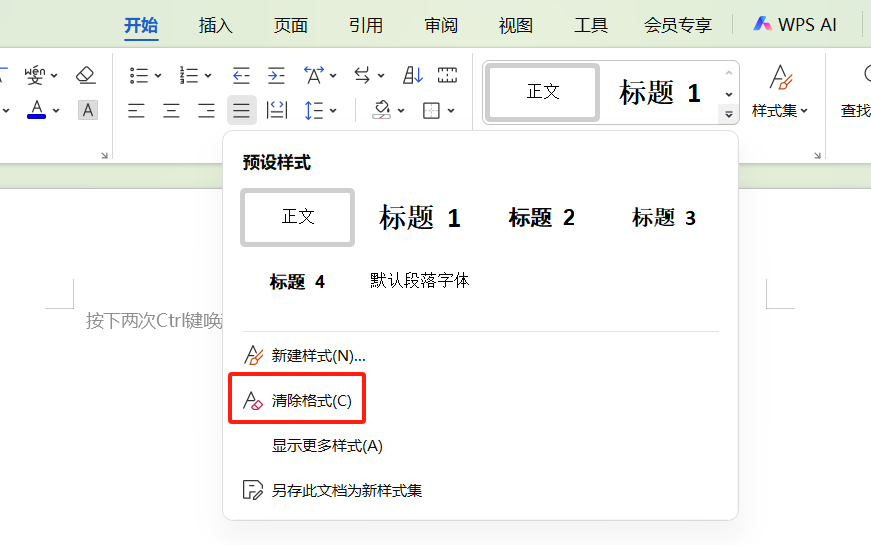Open styles group dialog launcher arrow
The width and height of the screenshot is (871, 545).
coord(817,156)
